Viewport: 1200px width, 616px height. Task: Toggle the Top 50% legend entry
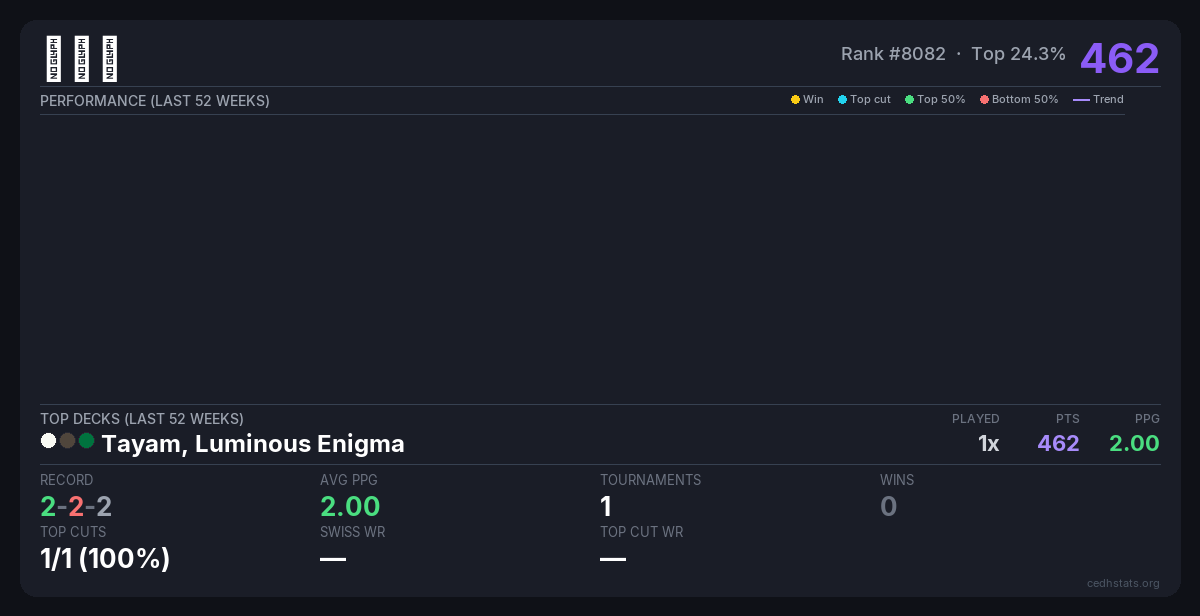935,100
